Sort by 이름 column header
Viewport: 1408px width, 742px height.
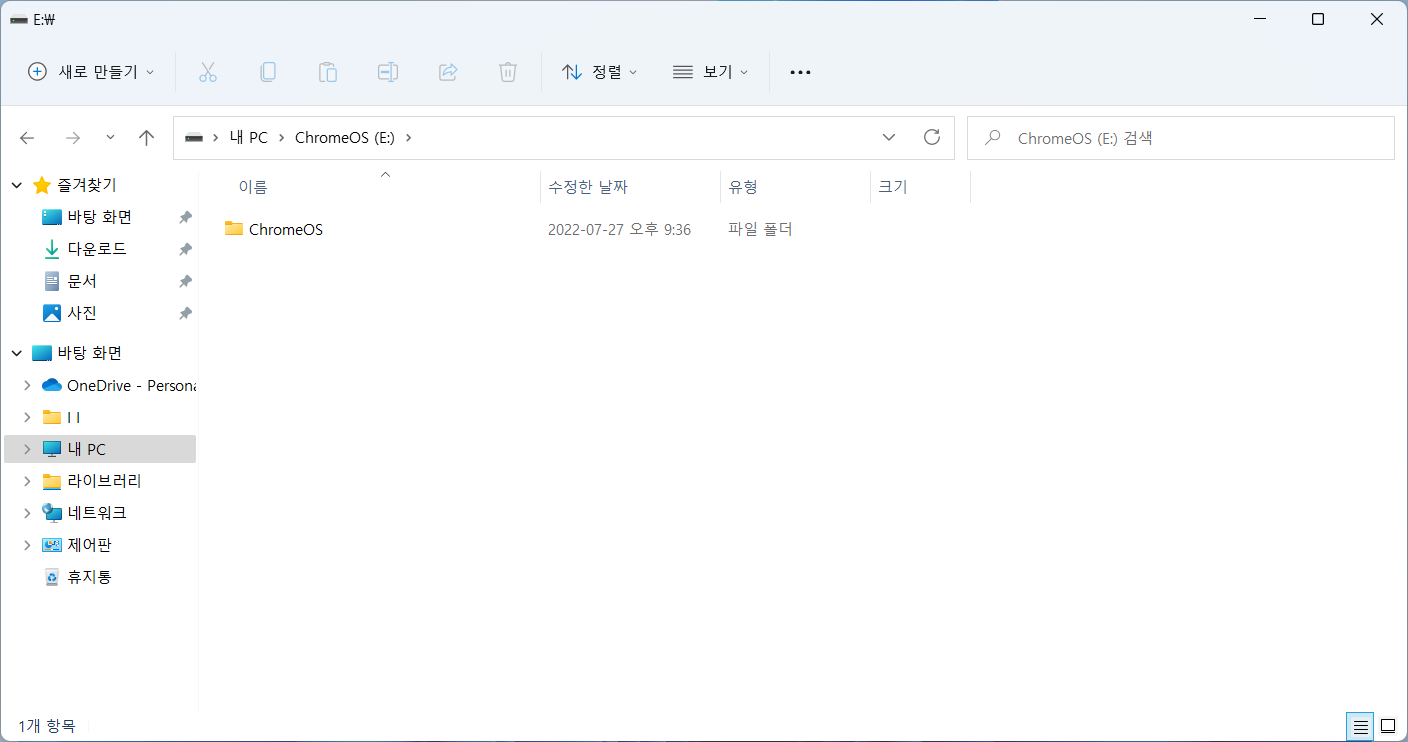[x=253, y=187]
